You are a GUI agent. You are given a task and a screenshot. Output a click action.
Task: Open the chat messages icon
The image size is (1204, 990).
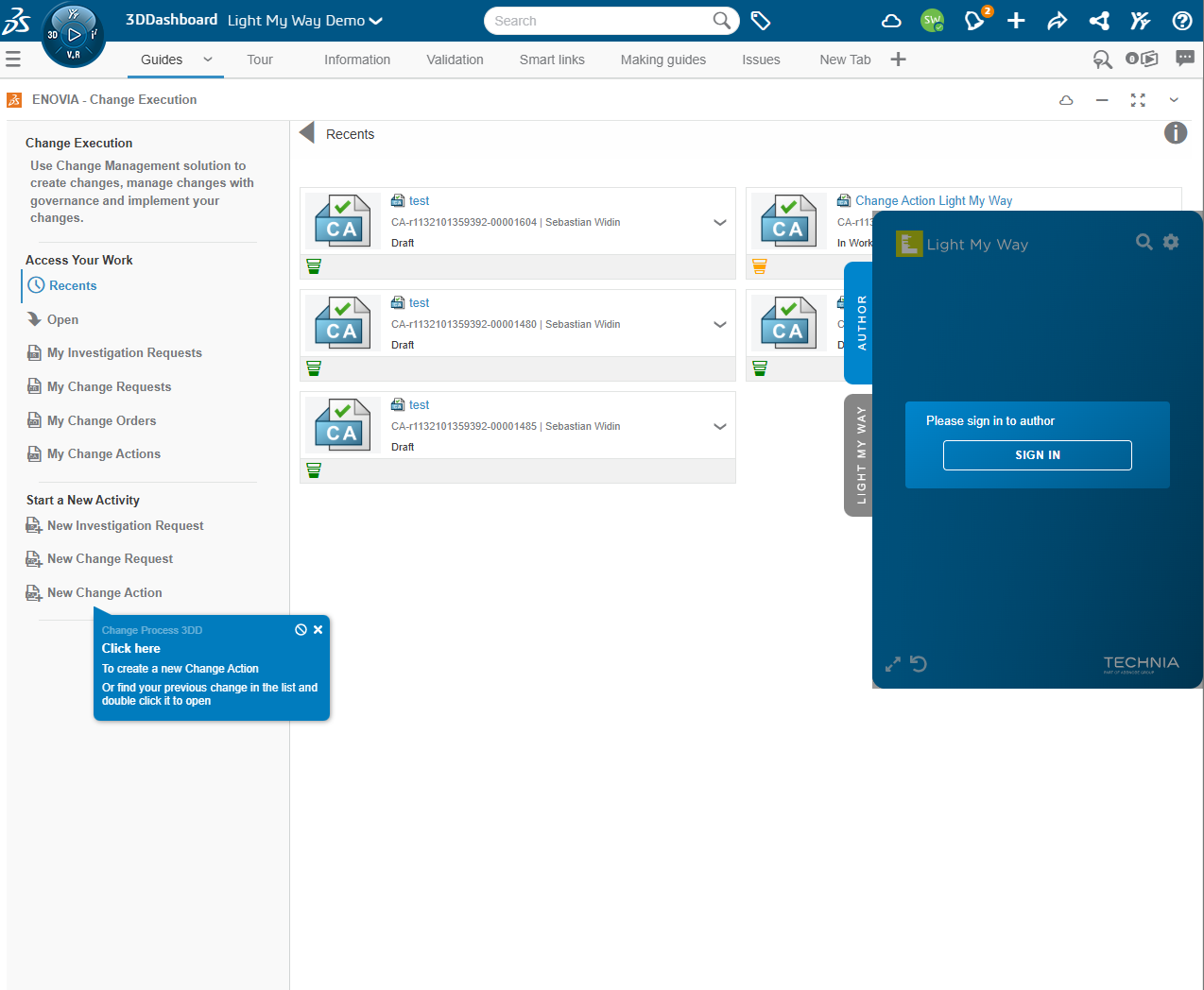[1185, 59]
